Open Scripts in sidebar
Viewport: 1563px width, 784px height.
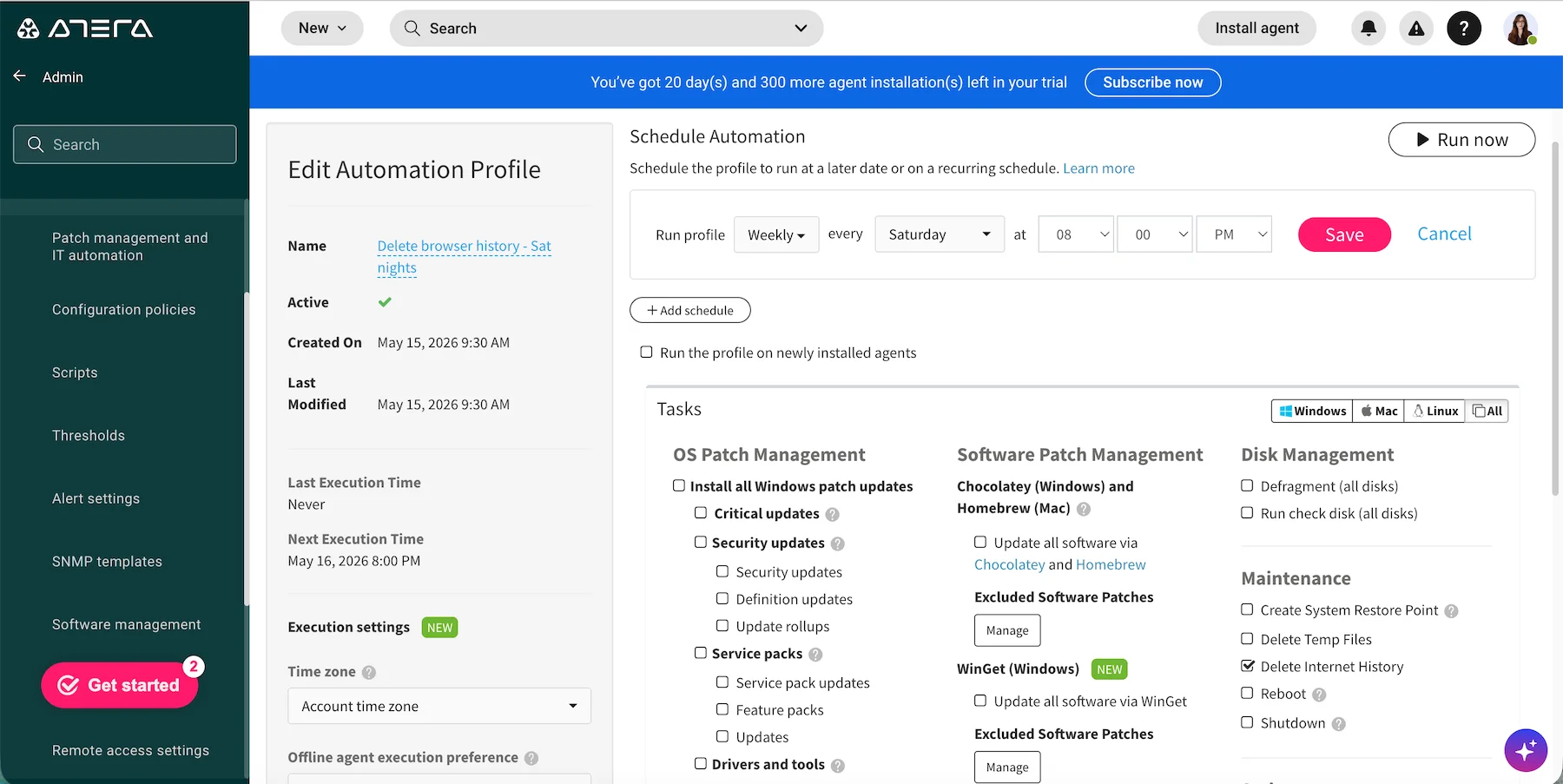75,372
